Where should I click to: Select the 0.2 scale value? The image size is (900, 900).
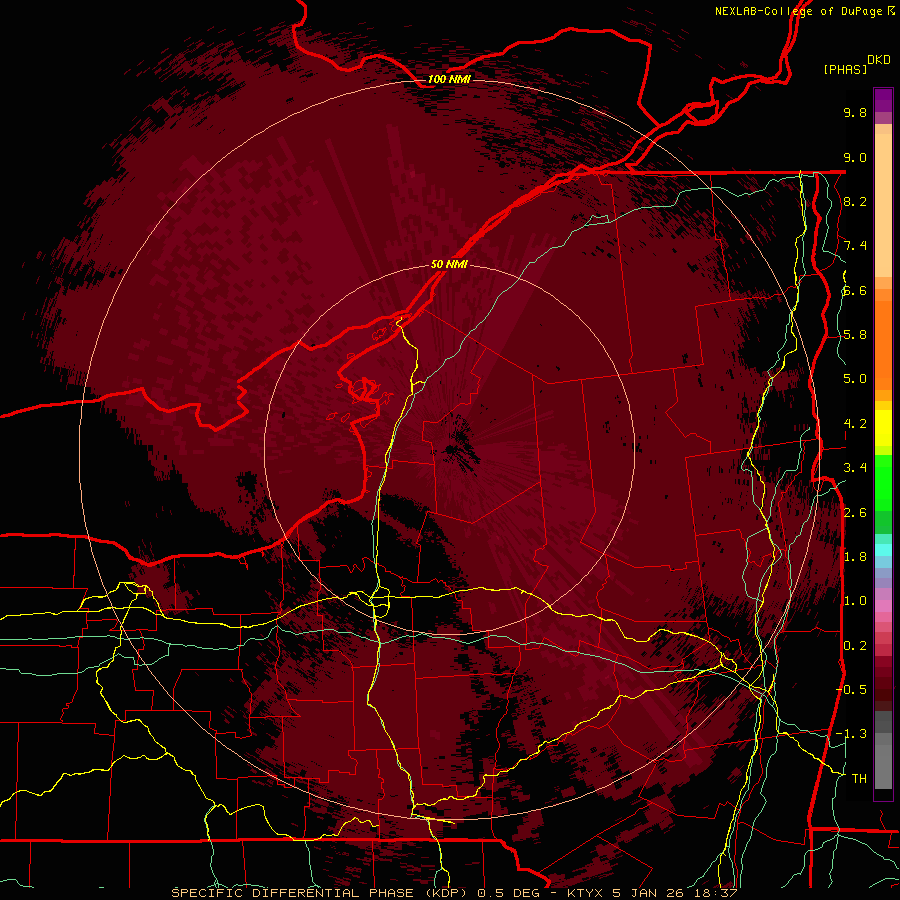[855, 646]
